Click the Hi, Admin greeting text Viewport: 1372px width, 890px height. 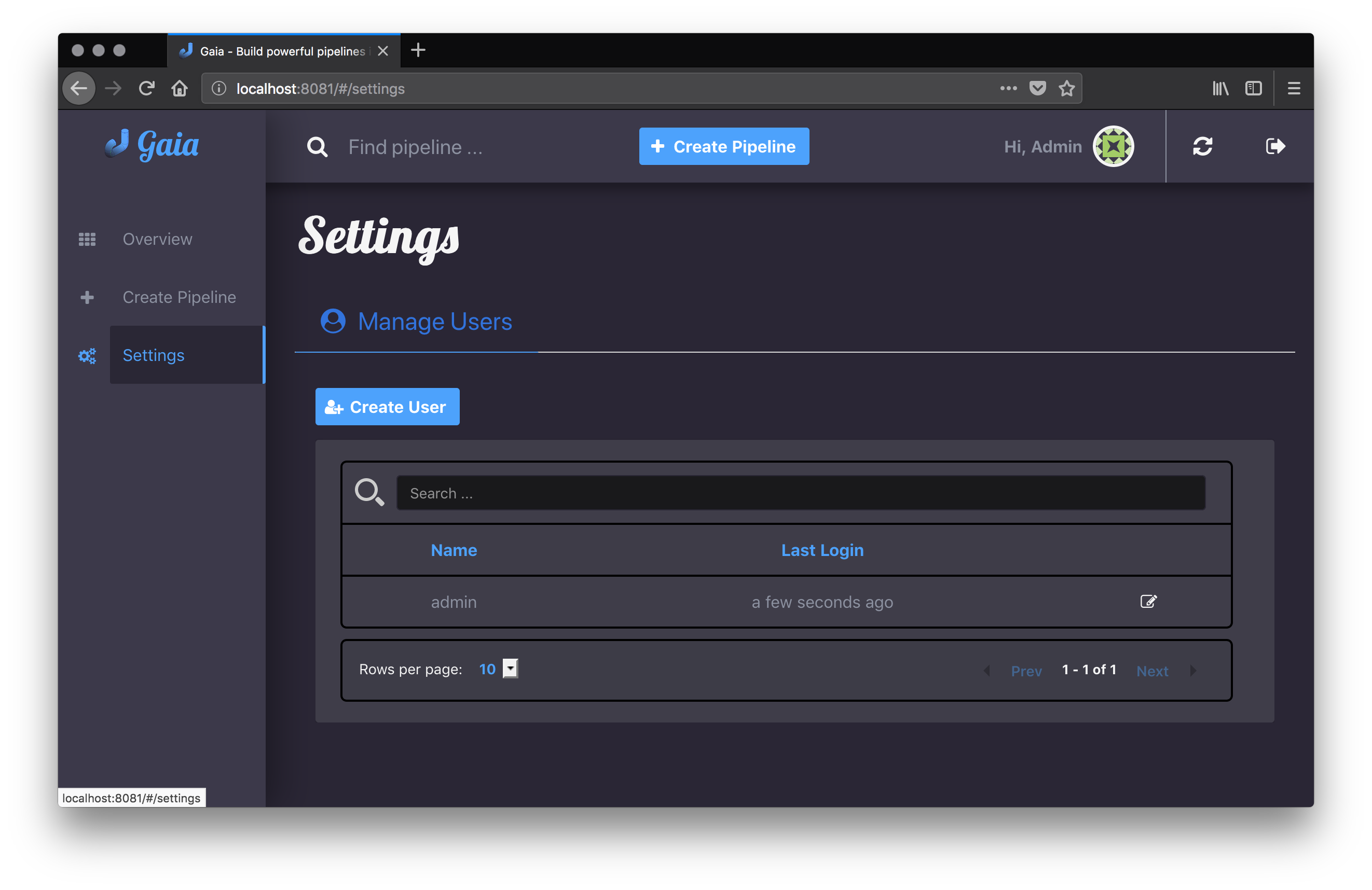click(x=1043, y=146)
